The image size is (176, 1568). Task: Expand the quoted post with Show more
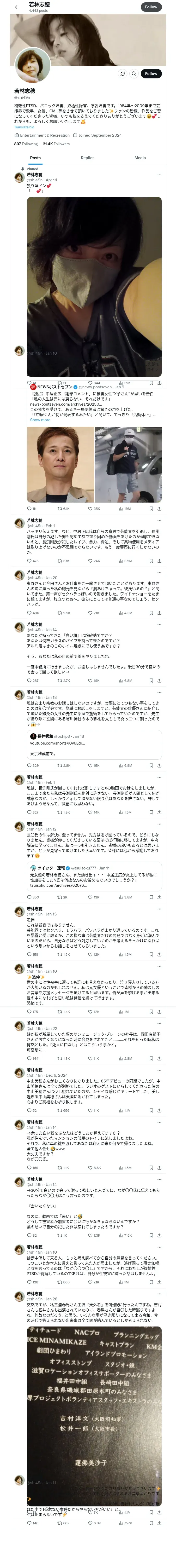click(40, 420)
